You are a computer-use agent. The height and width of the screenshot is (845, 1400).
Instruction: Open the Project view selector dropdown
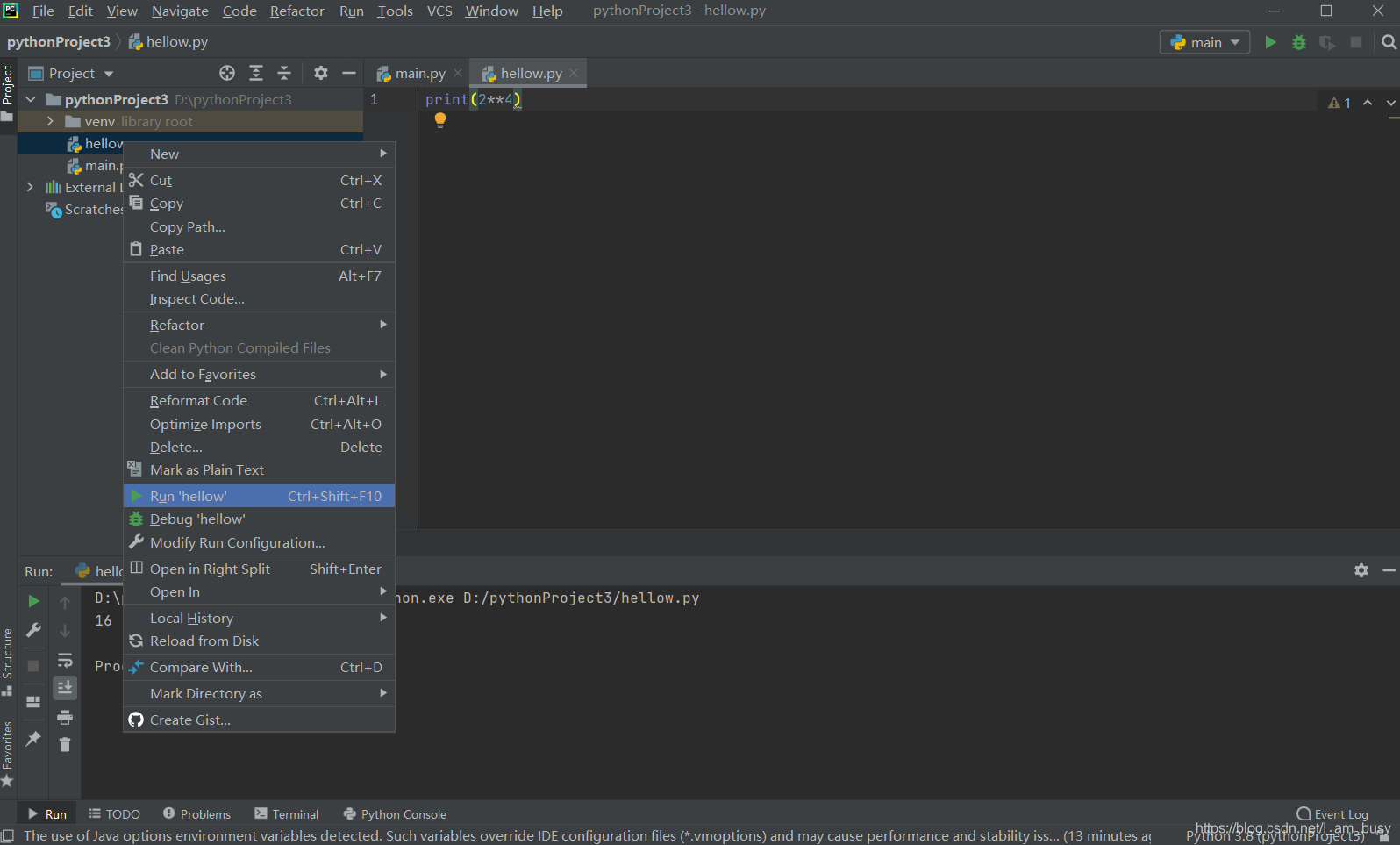coord(72,73)
